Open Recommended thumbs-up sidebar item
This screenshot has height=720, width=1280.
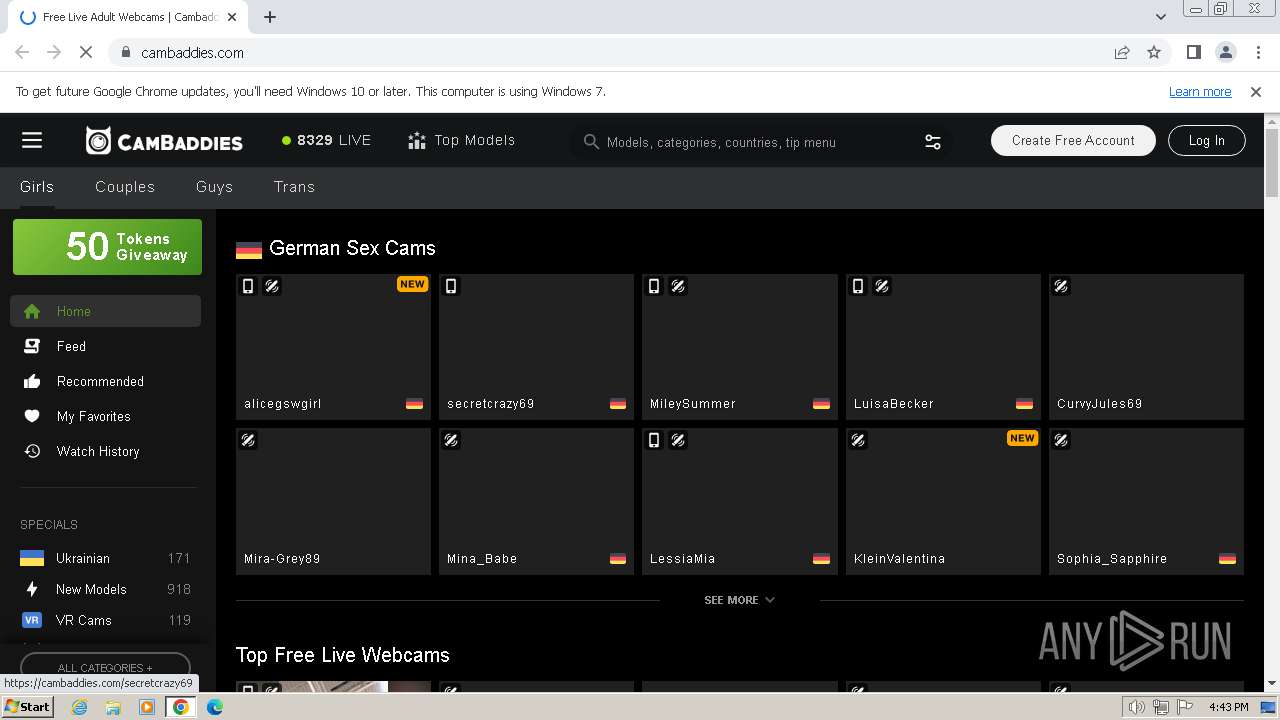point(105,381)
